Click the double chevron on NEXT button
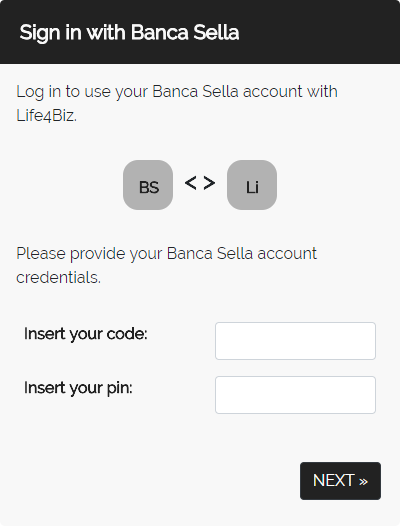Image resolution: width=400 pixels, height=526 pixels. 363,482
